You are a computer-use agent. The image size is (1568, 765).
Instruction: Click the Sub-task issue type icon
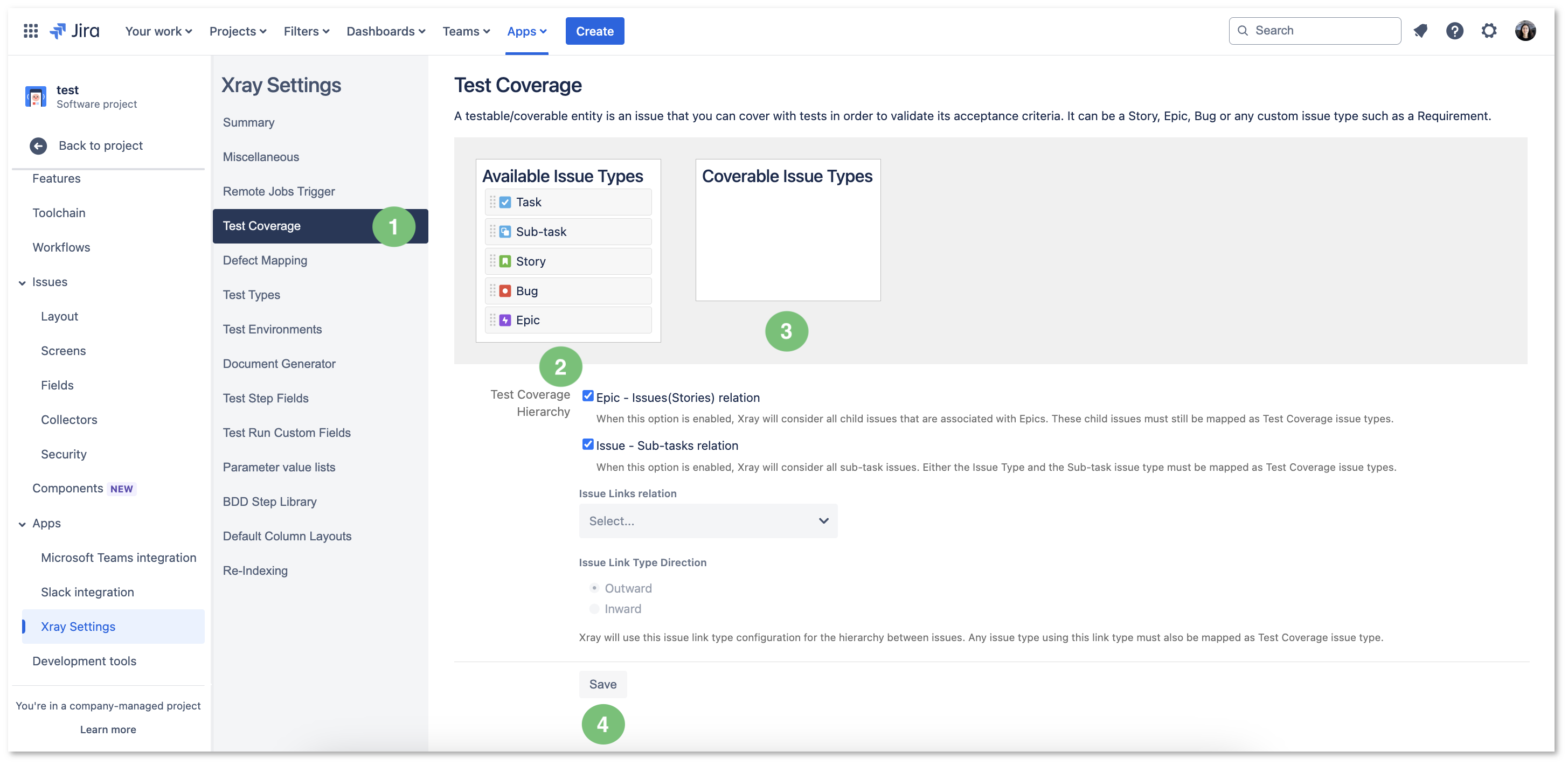[x=505, y=232]
